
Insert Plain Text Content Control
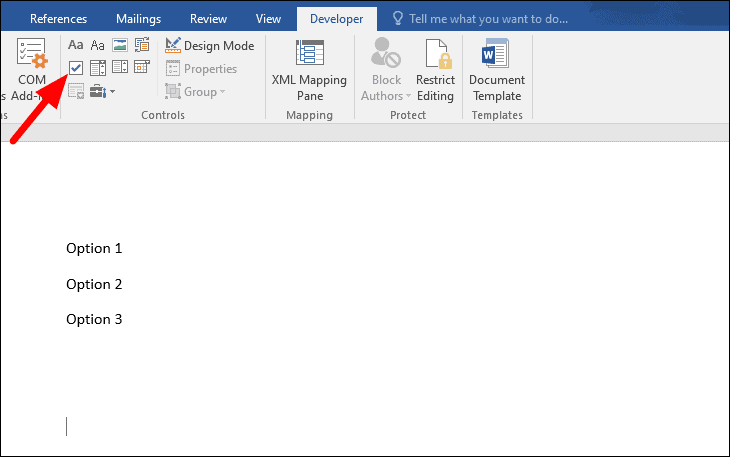(x=98, y=45)
